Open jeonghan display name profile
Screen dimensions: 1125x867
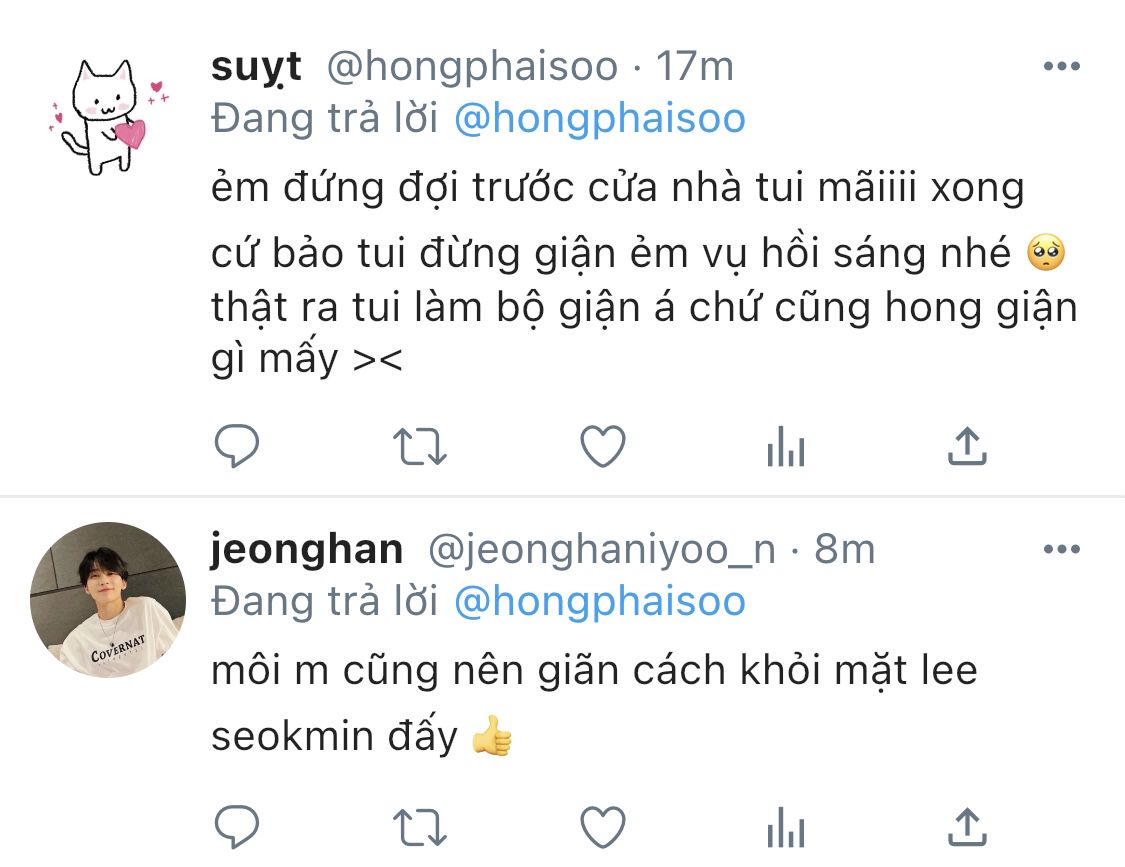(x=307, y=550)
